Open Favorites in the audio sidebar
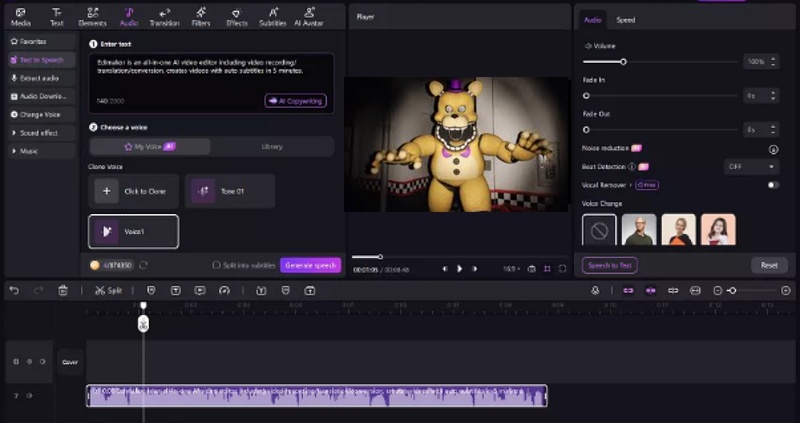Viewport: 800px width, 423px height. (x=41, y=41)
